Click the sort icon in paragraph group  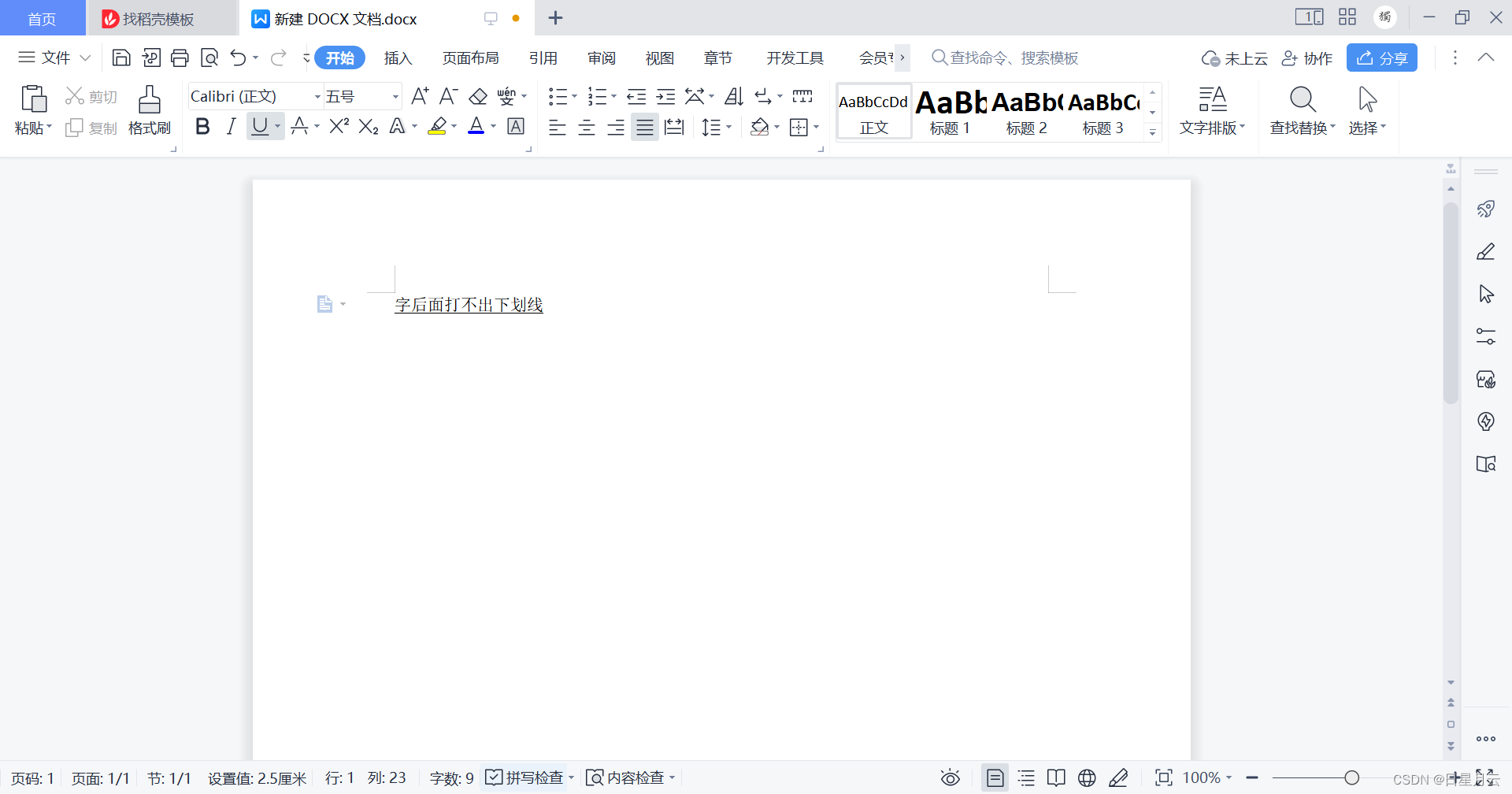[734, 96]
